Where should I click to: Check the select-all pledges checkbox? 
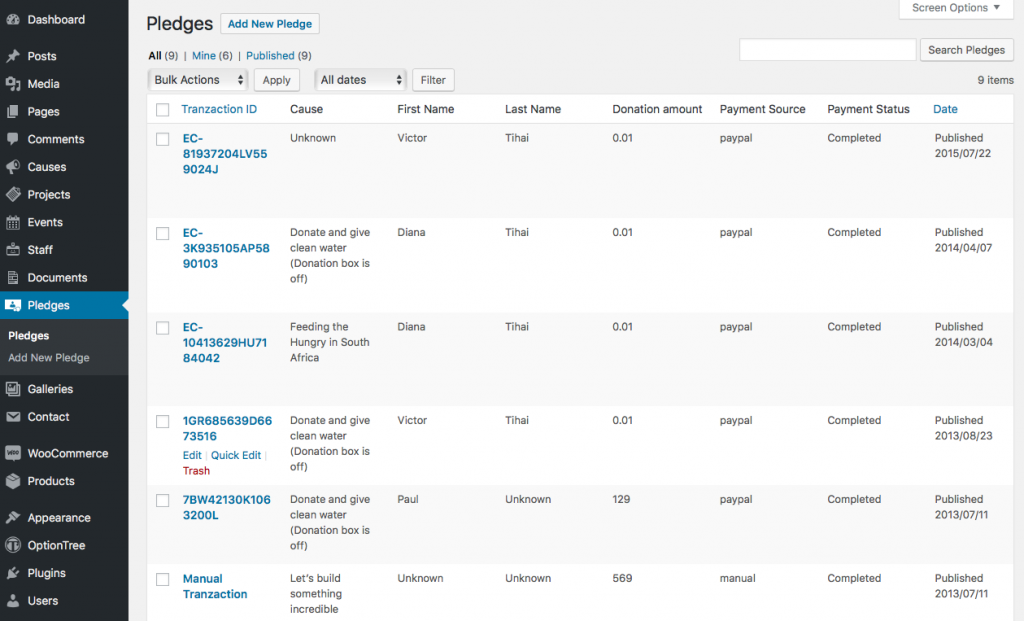163,110
